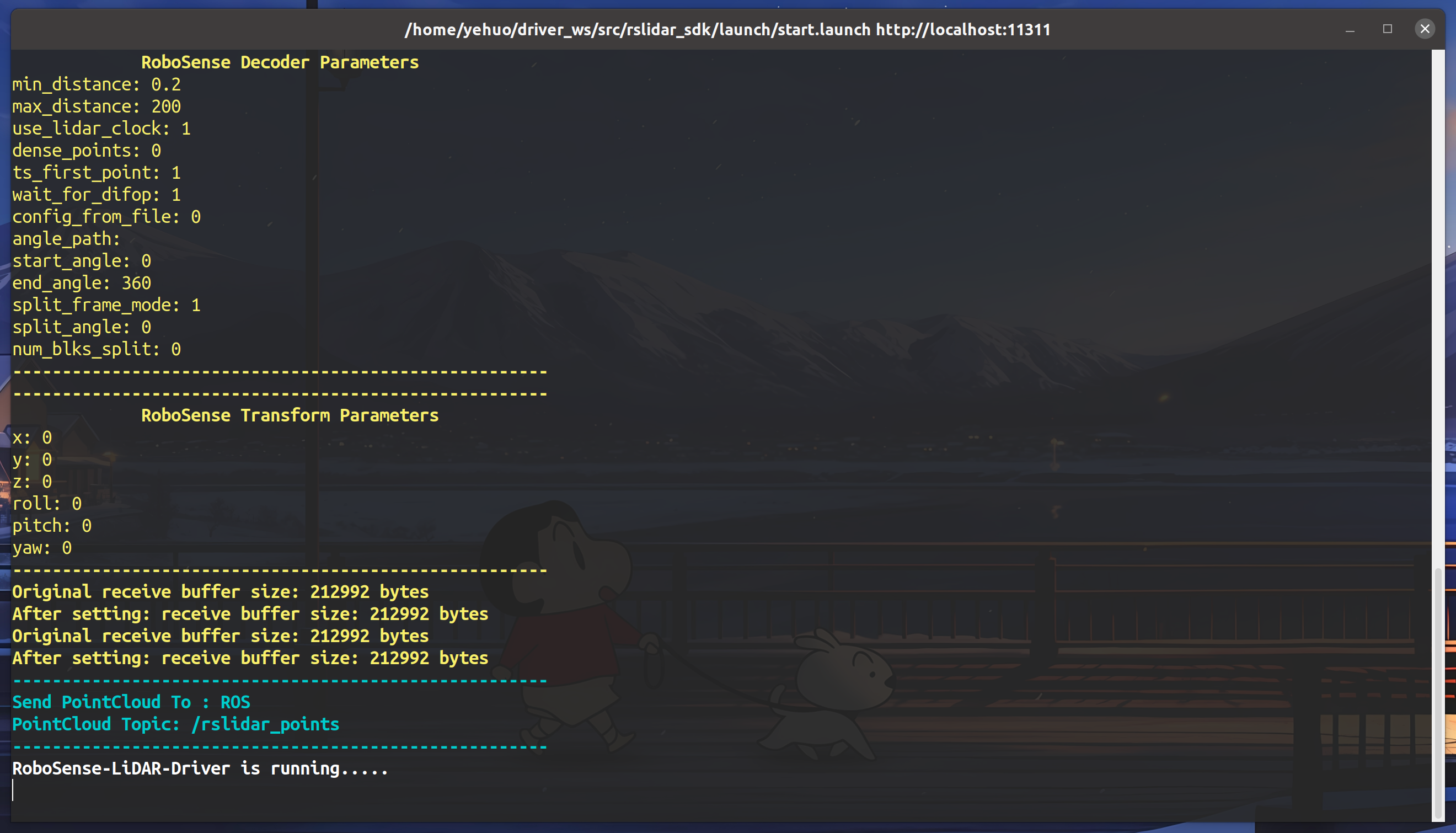1456x833 pixels.
Task: Click the RoboSense Decoder Parameters heading
Action: (x=280, y=62)
